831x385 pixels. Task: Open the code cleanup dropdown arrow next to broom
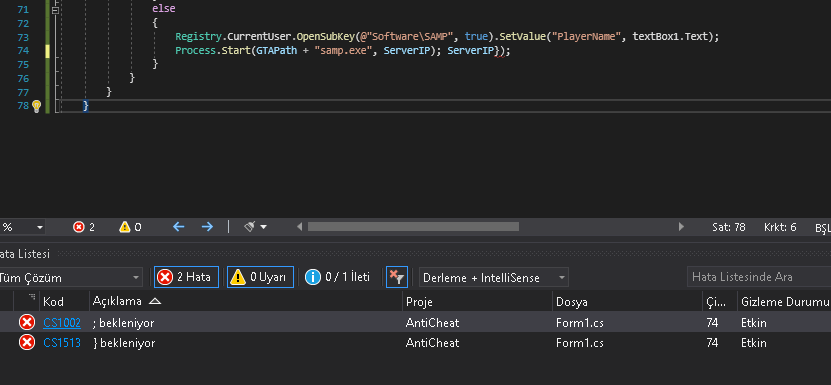[x=263, y=227]
